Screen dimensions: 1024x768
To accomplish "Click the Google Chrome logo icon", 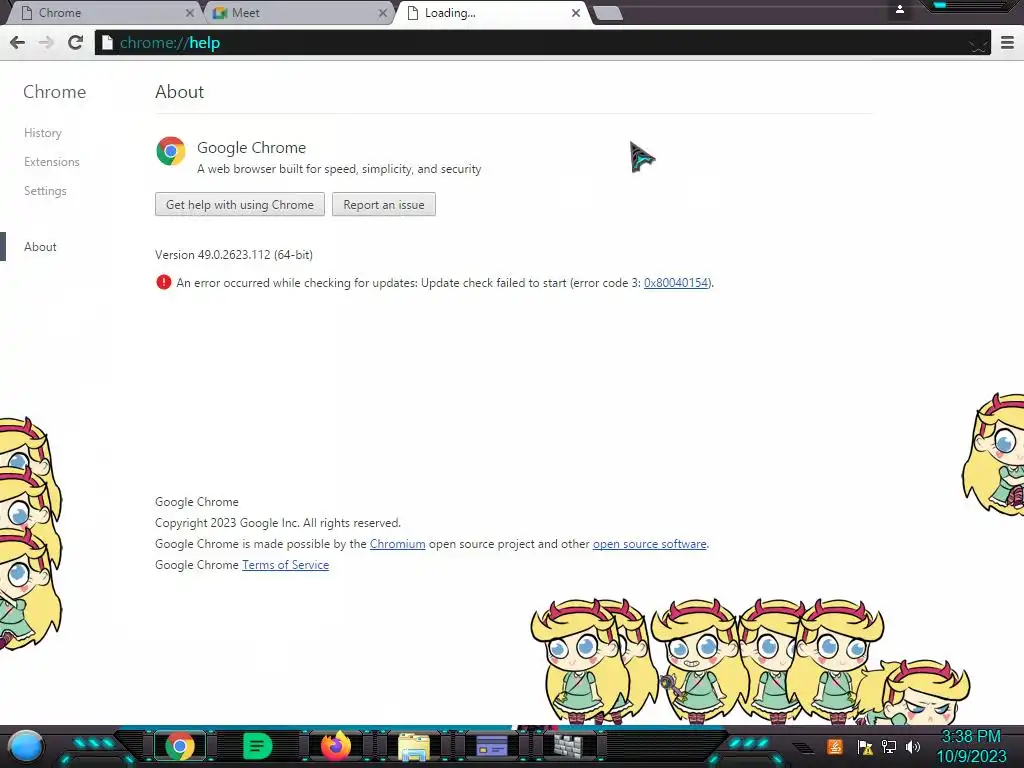I will coord(171,152).
